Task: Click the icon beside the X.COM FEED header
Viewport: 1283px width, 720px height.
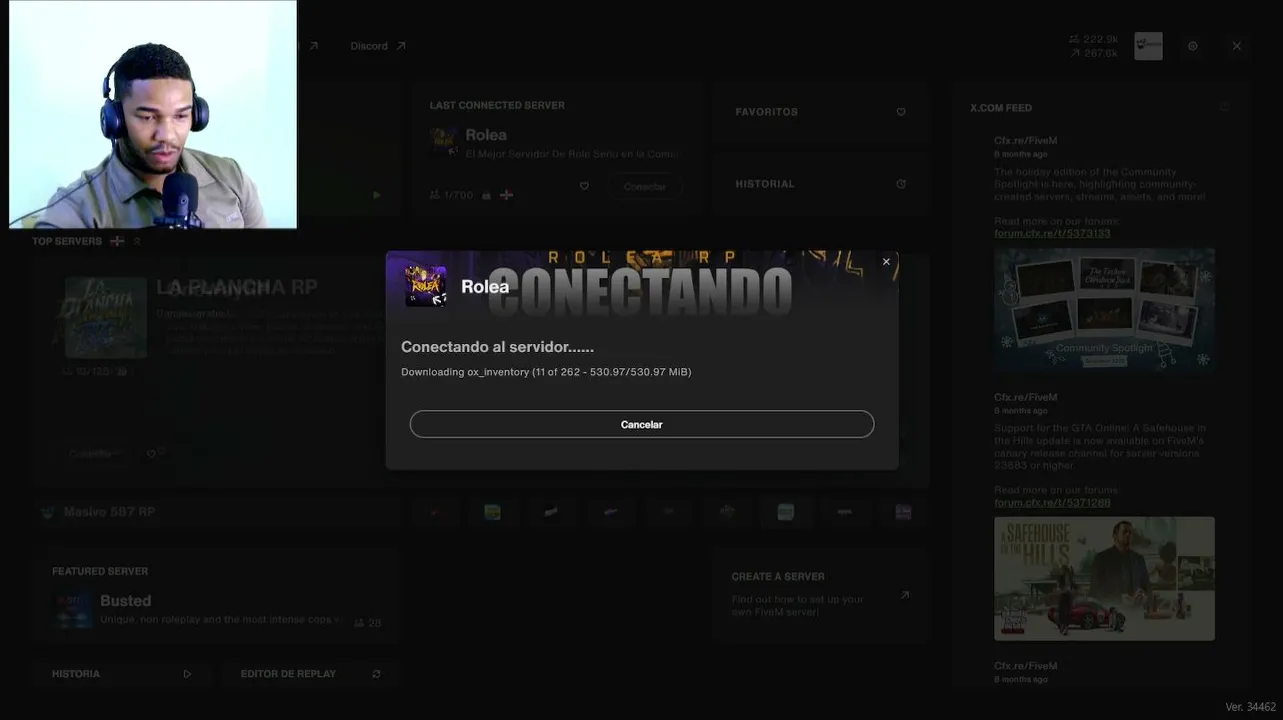Action: click(x=1224, y=107)
